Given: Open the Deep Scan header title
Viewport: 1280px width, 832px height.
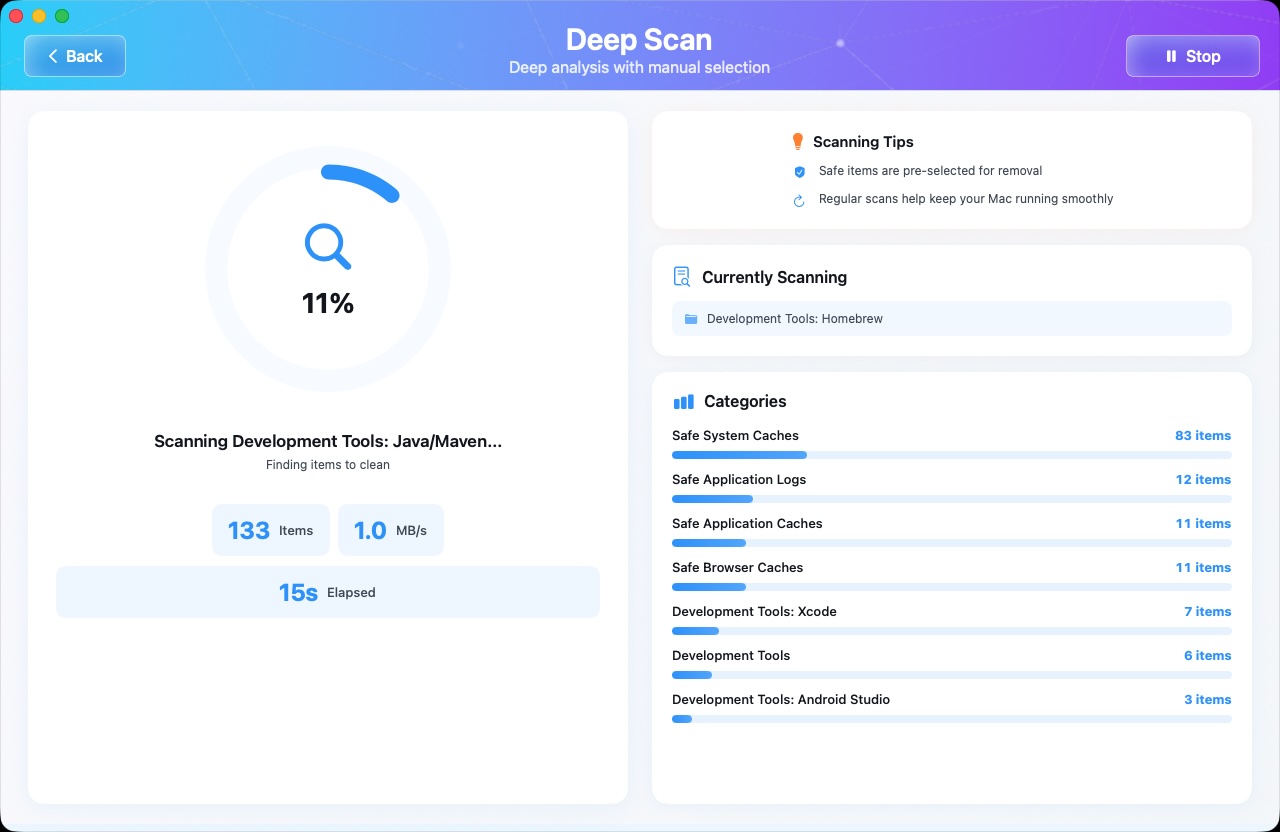Looking at the screenshot, I should point(639,39).
